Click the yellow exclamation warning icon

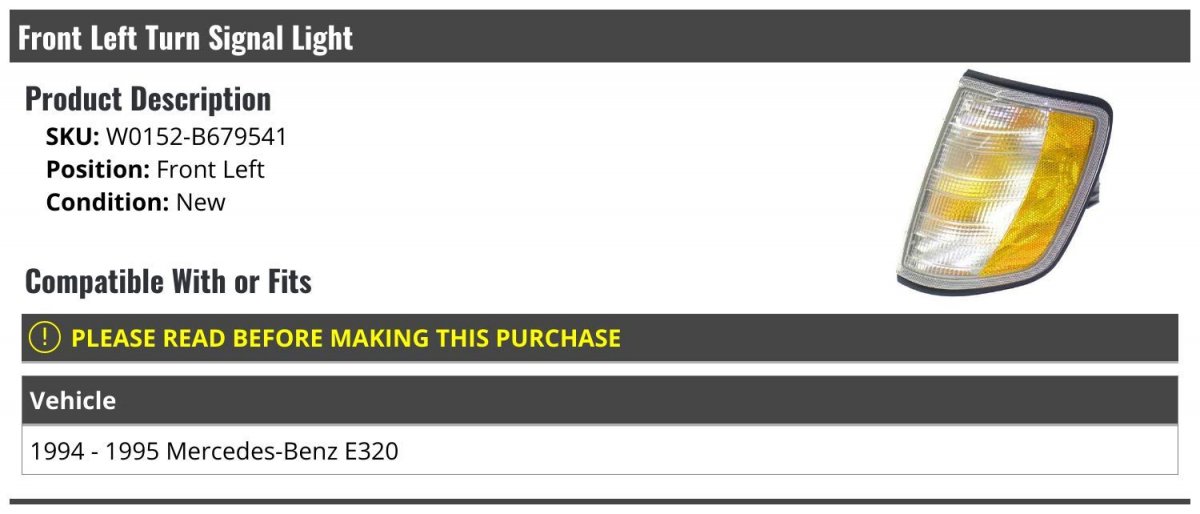45,338
